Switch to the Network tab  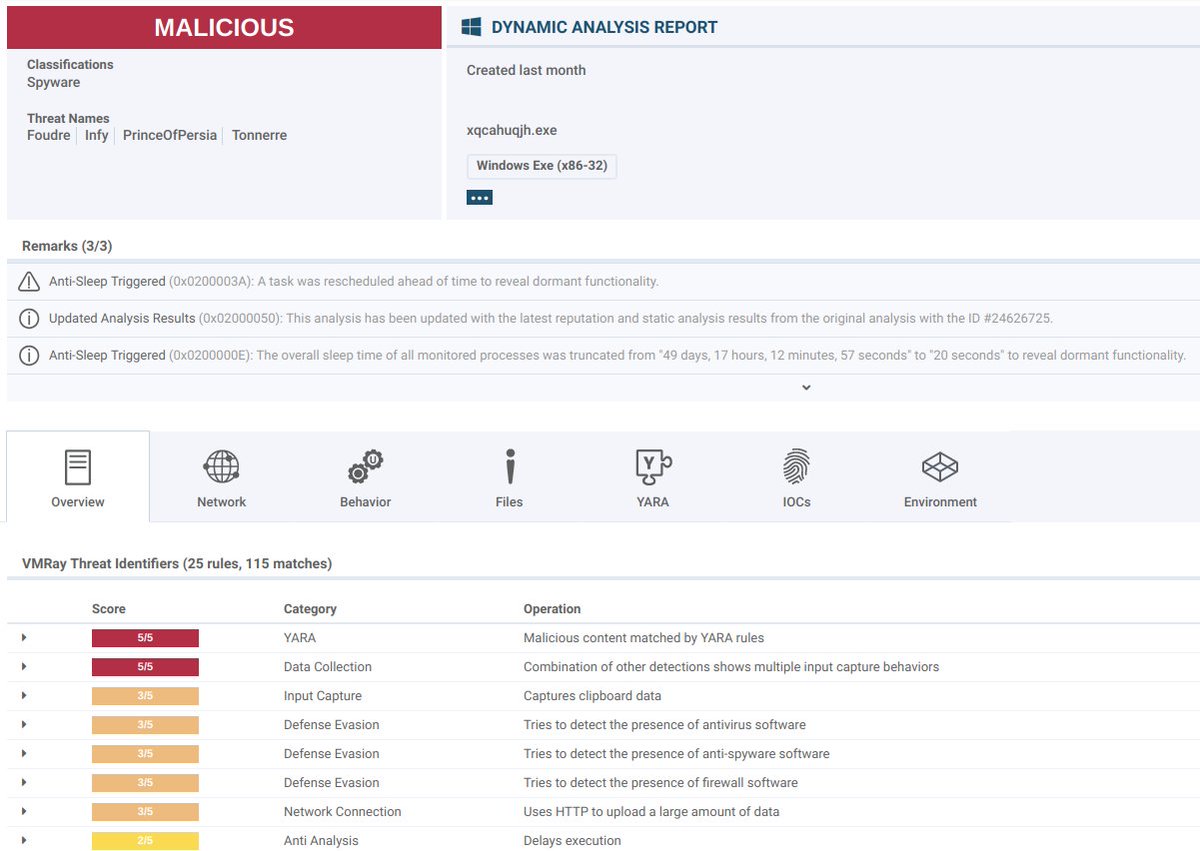[x=221, y=477]
